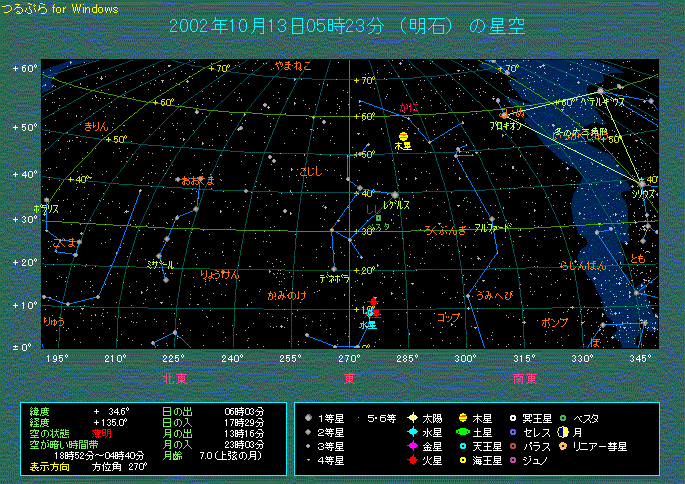Viewport: 685px width, 484px height.
Task: Click the 表示方向 display direction label
Action: (47, 466)
